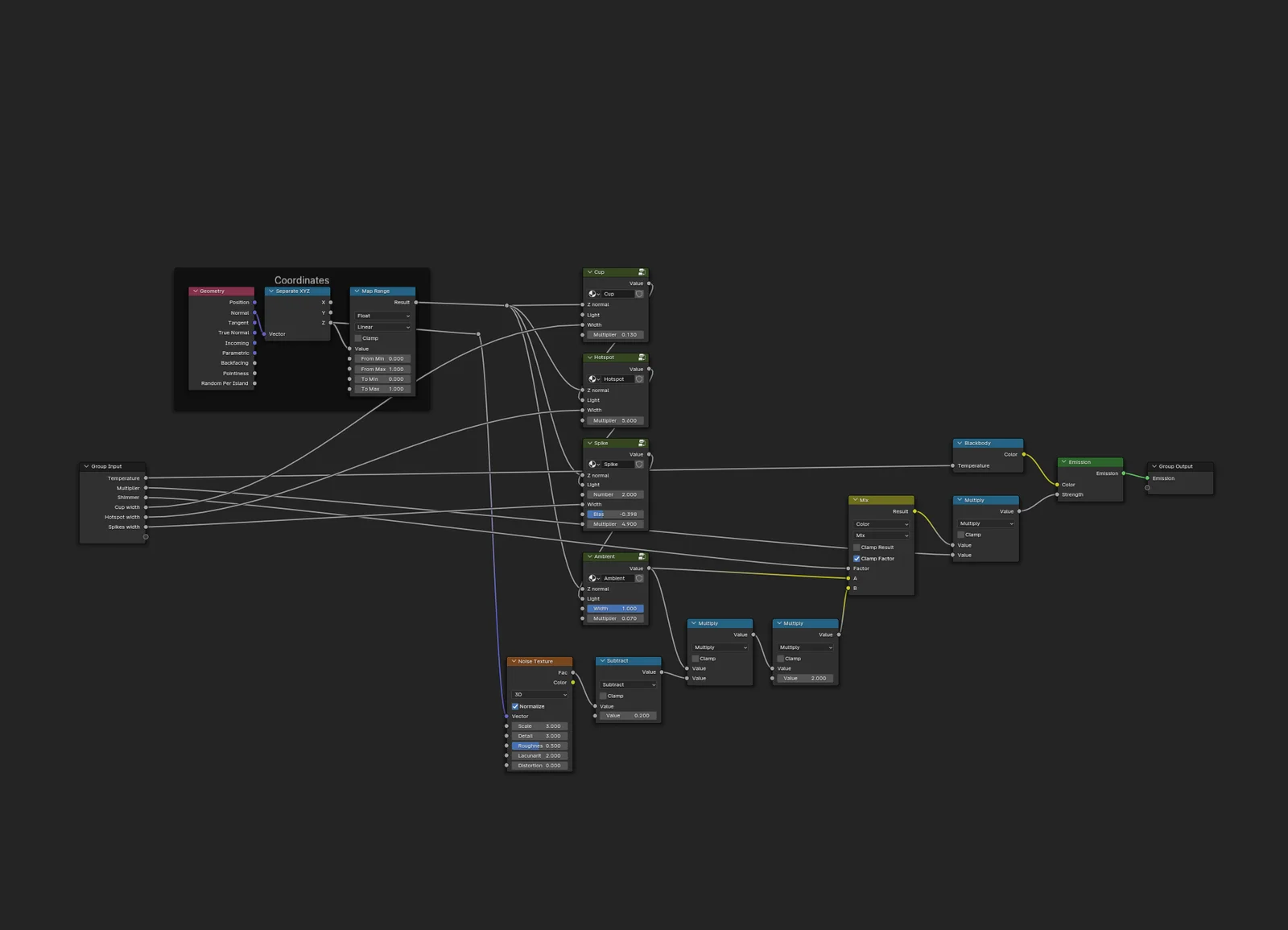Image resolution: width=1288 pixels, height=930 pixels.
Task: Click the Value 0.200 field on the Subtract node
Action: [x=627, y=715]
